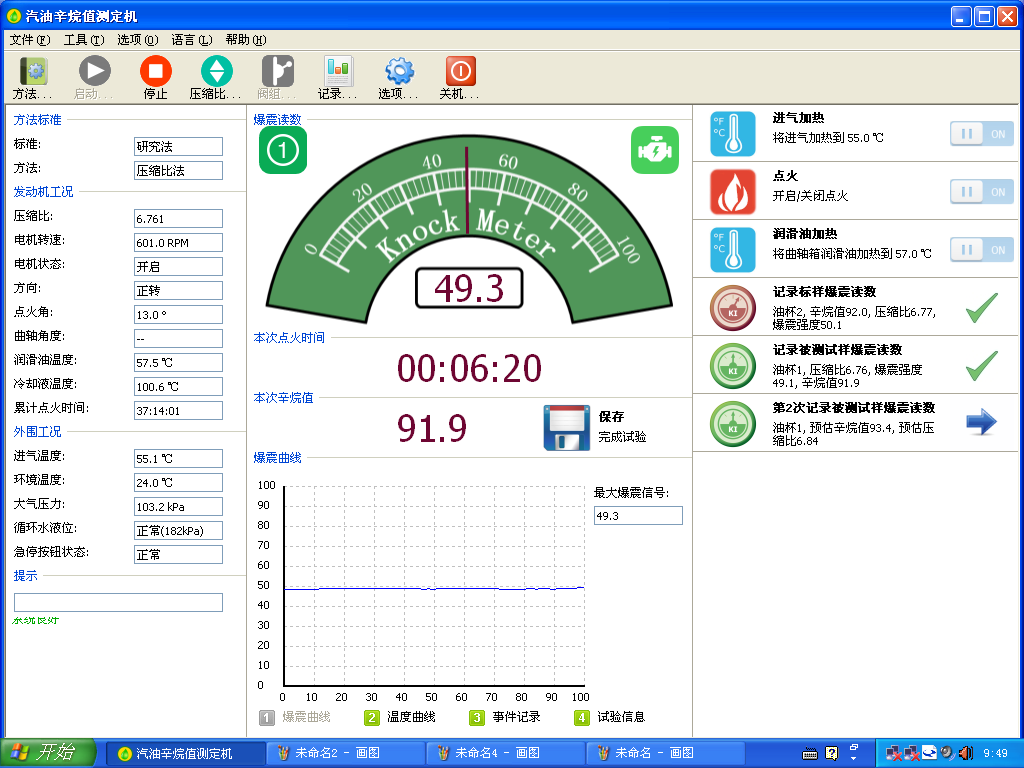Click the green engine icon beside knock meter
This screenshot has height=768, width=1024.
(655, 150)
